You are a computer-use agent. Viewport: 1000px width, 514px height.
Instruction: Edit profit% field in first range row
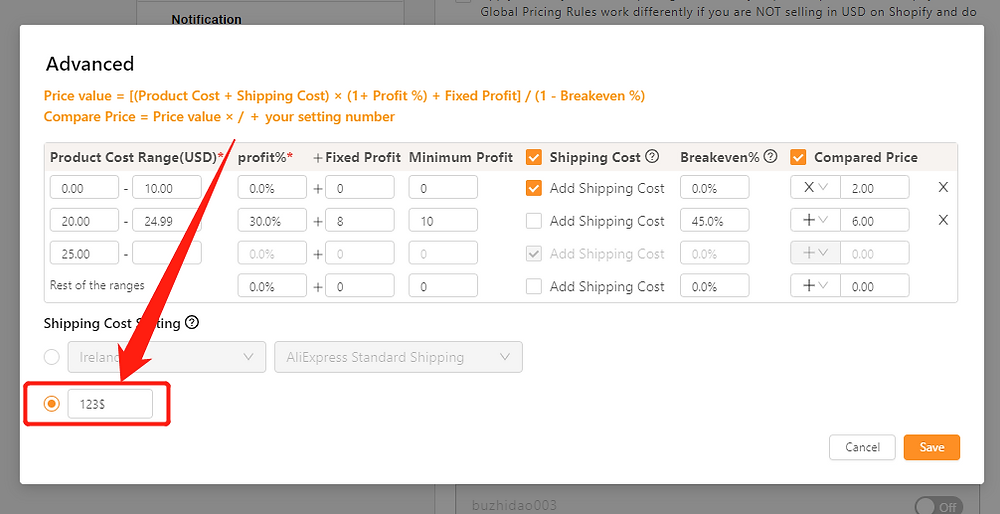point(272,187)
